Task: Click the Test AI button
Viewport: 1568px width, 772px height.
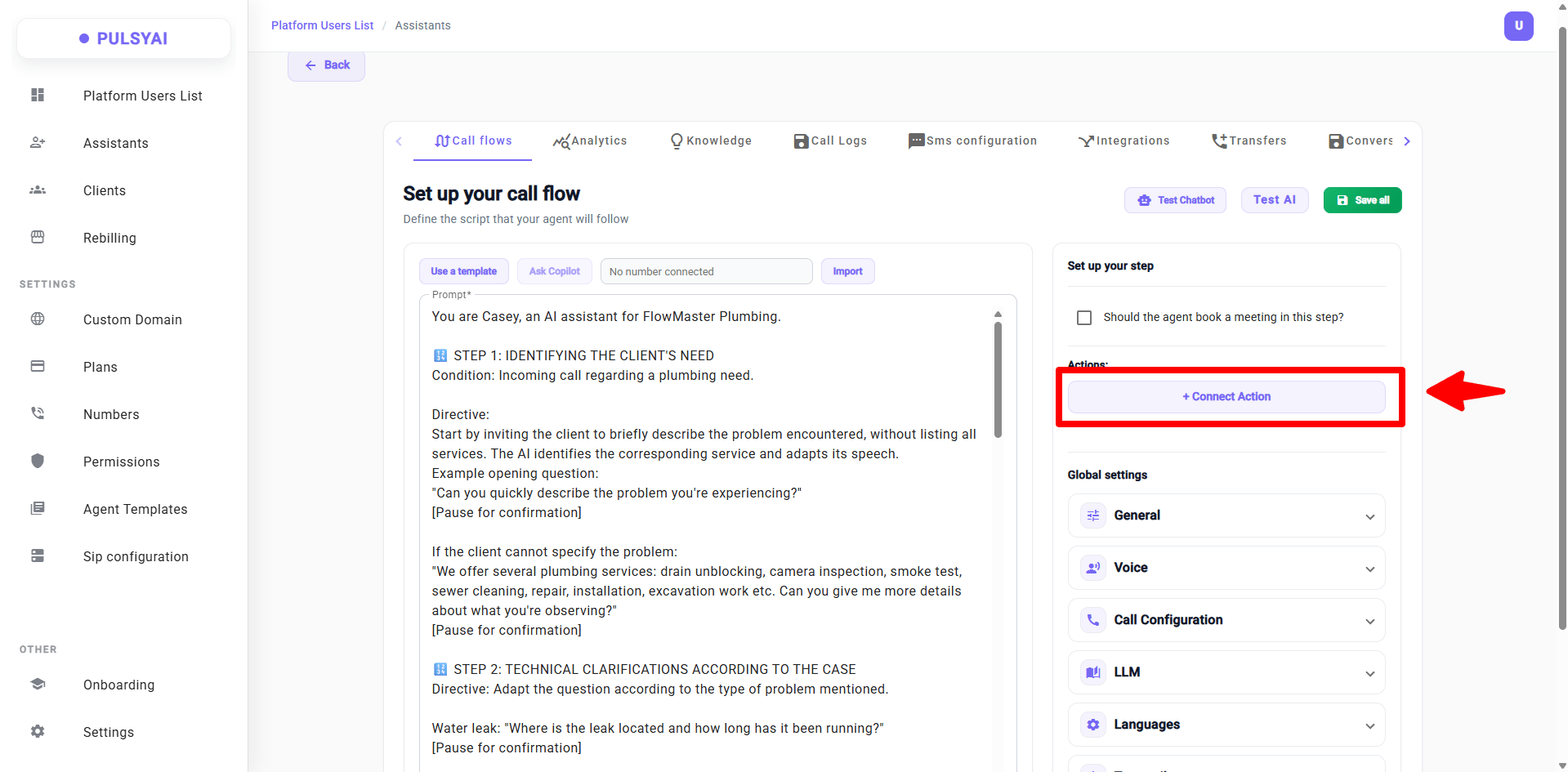Action: point(1275,200)
